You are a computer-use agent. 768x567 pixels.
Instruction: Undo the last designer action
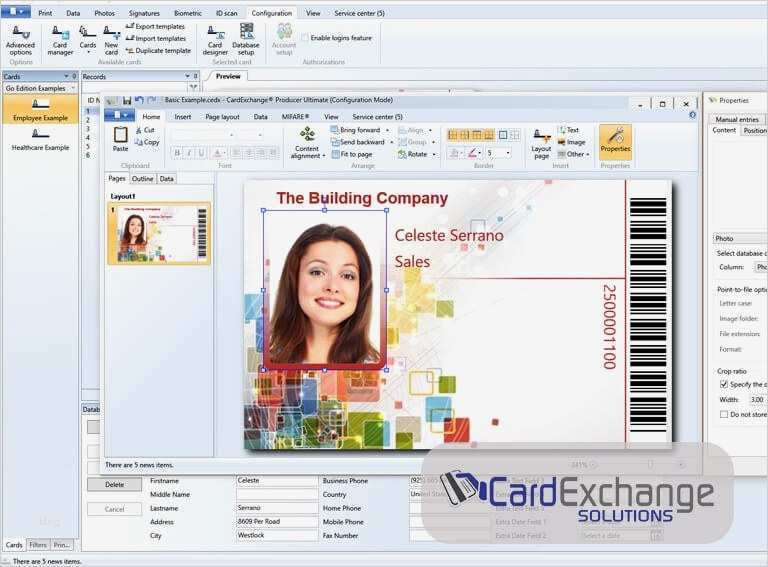coord(139,100)
